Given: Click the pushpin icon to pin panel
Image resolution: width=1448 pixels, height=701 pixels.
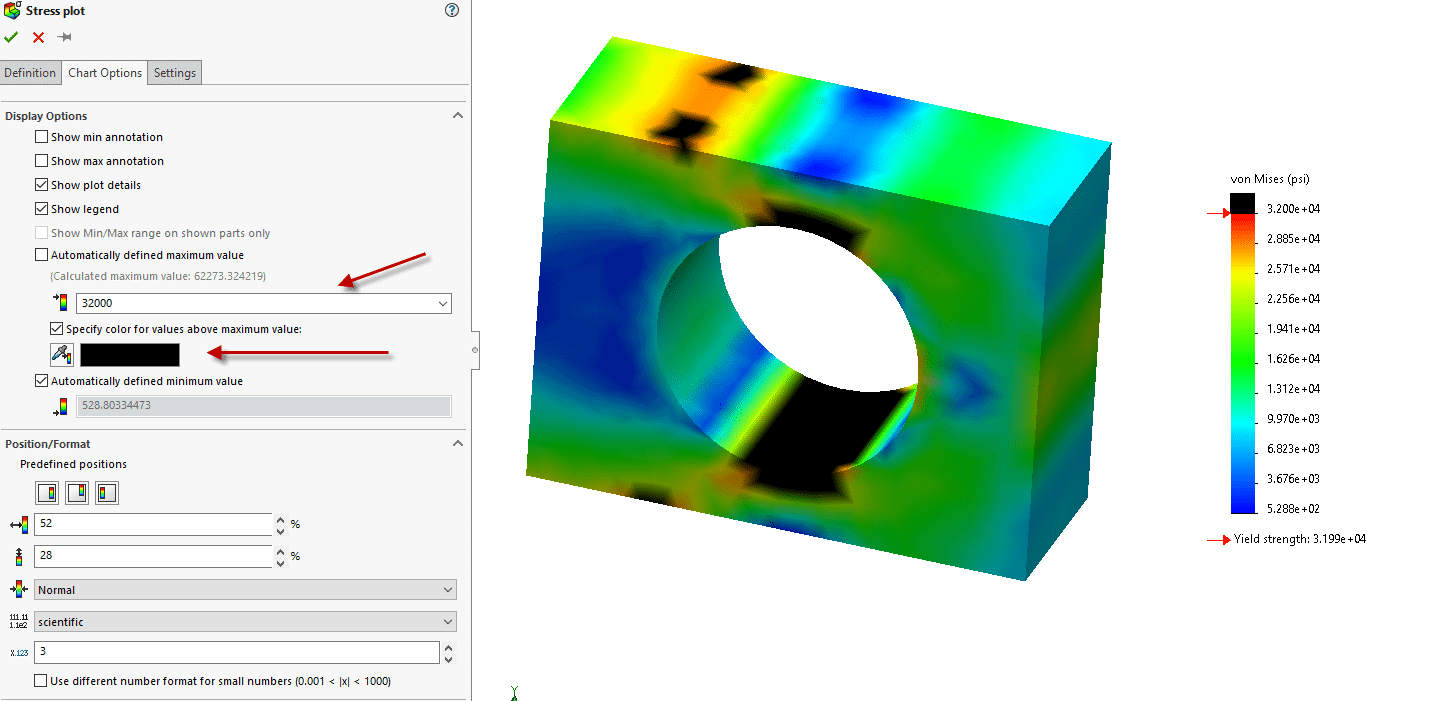Looking at the screenshot, I should [x=64, y=37].
